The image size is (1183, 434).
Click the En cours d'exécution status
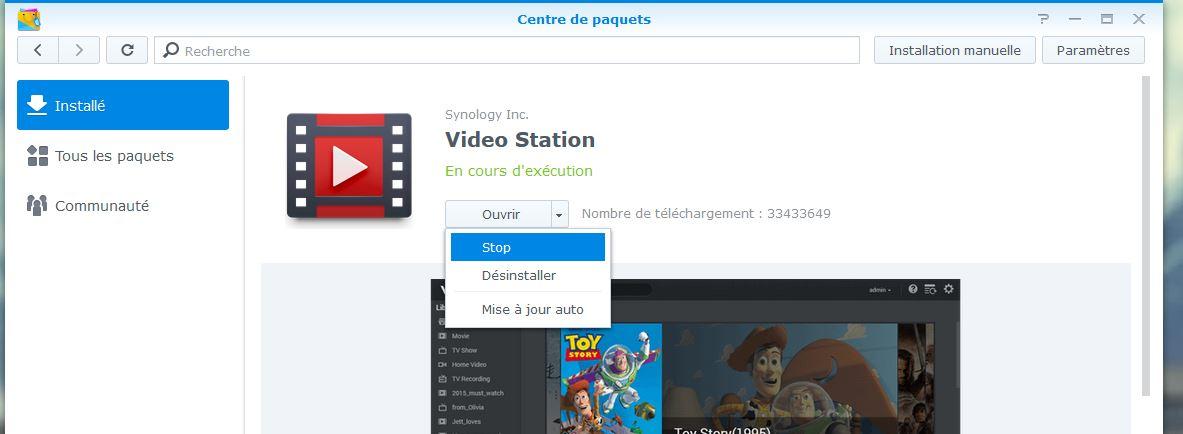point(519,171)
